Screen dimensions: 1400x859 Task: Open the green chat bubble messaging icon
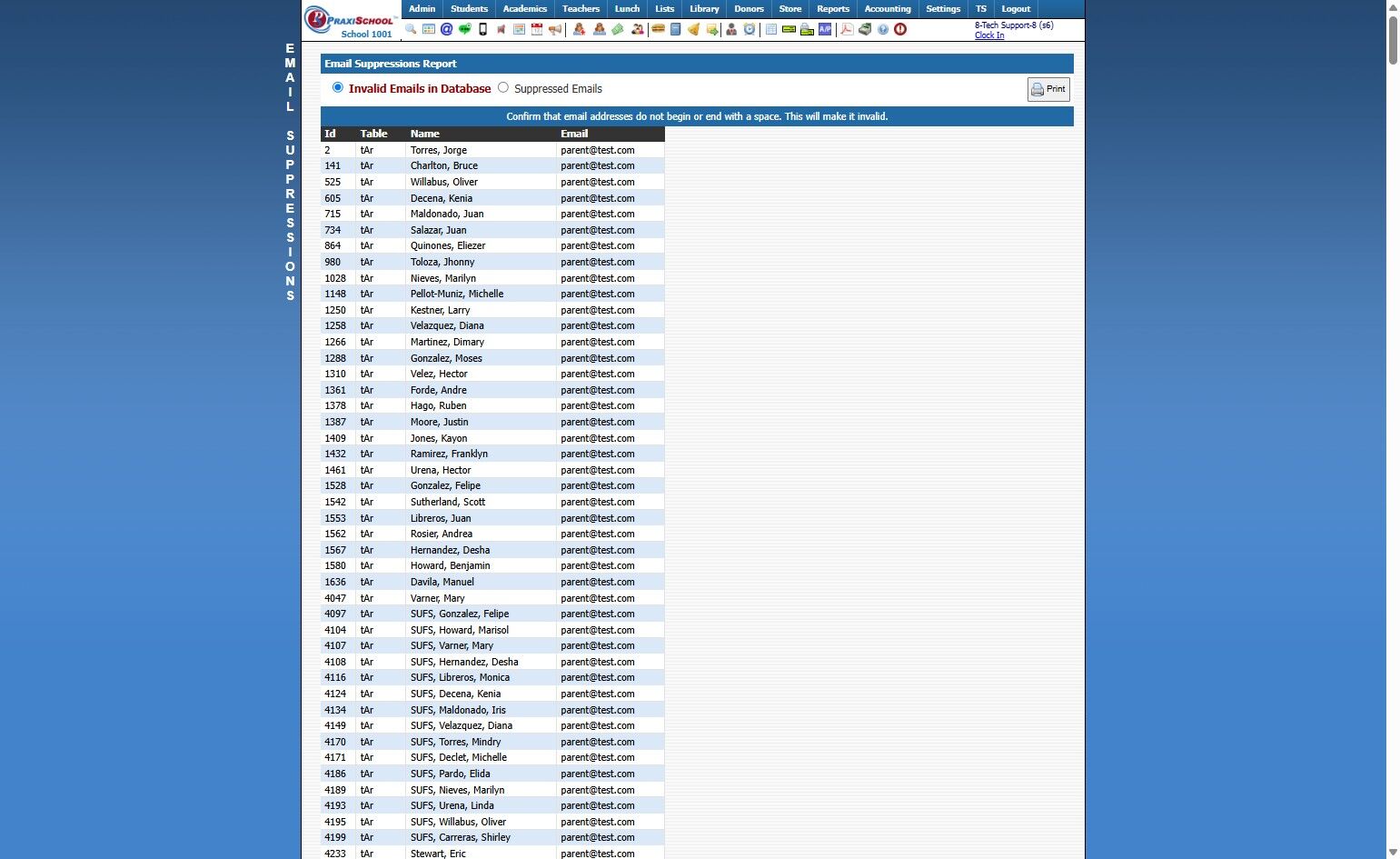[465, 29]
